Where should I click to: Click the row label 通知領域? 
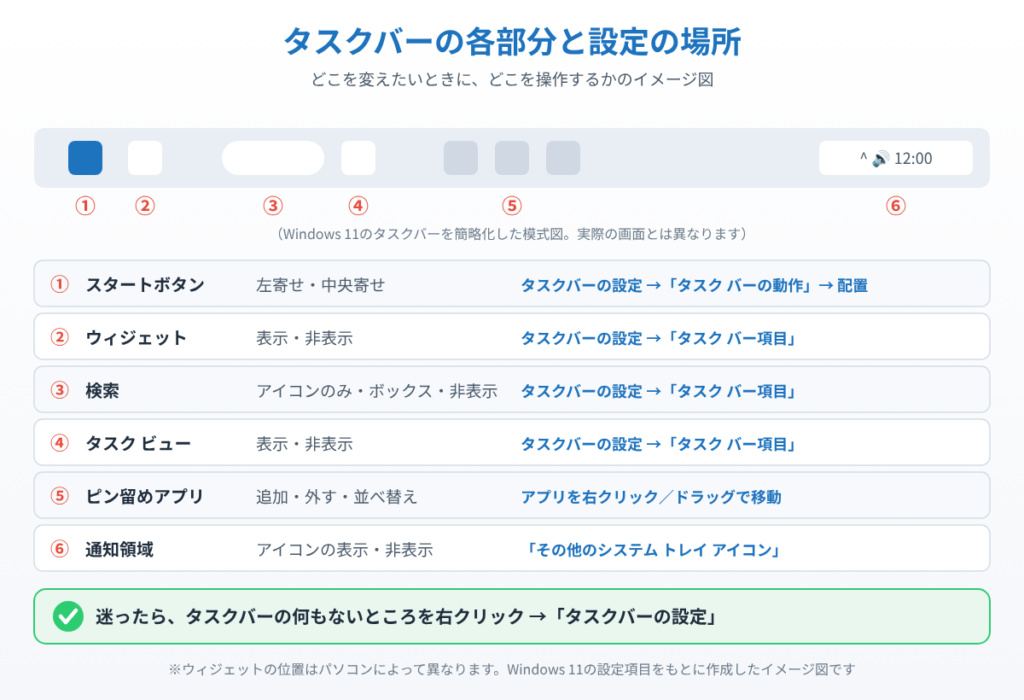[x=120, y=549]
